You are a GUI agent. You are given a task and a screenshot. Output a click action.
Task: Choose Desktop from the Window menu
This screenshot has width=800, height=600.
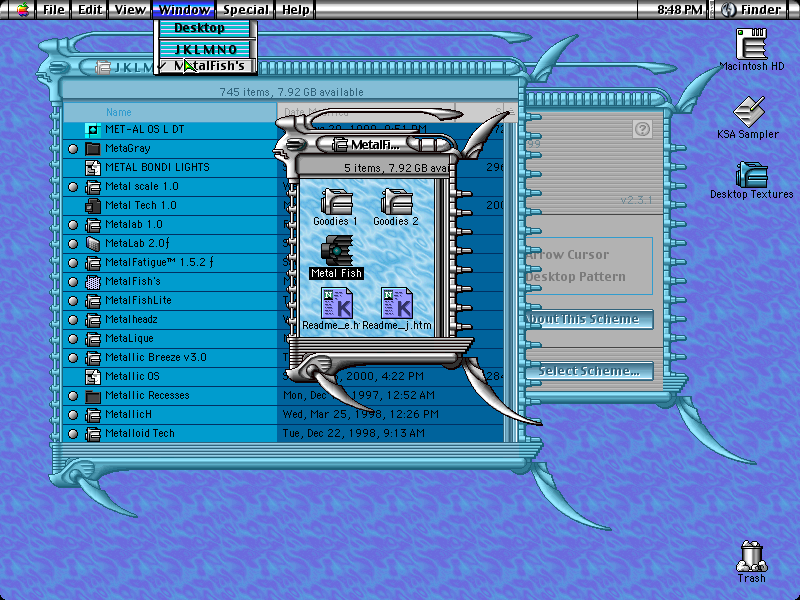[x=205, y=28]
